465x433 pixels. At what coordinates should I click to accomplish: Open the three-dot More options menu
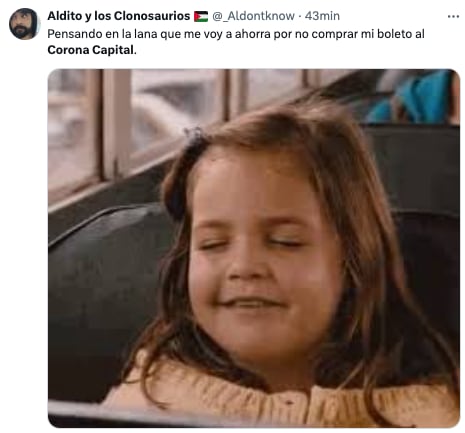click(x=453, y=16)
